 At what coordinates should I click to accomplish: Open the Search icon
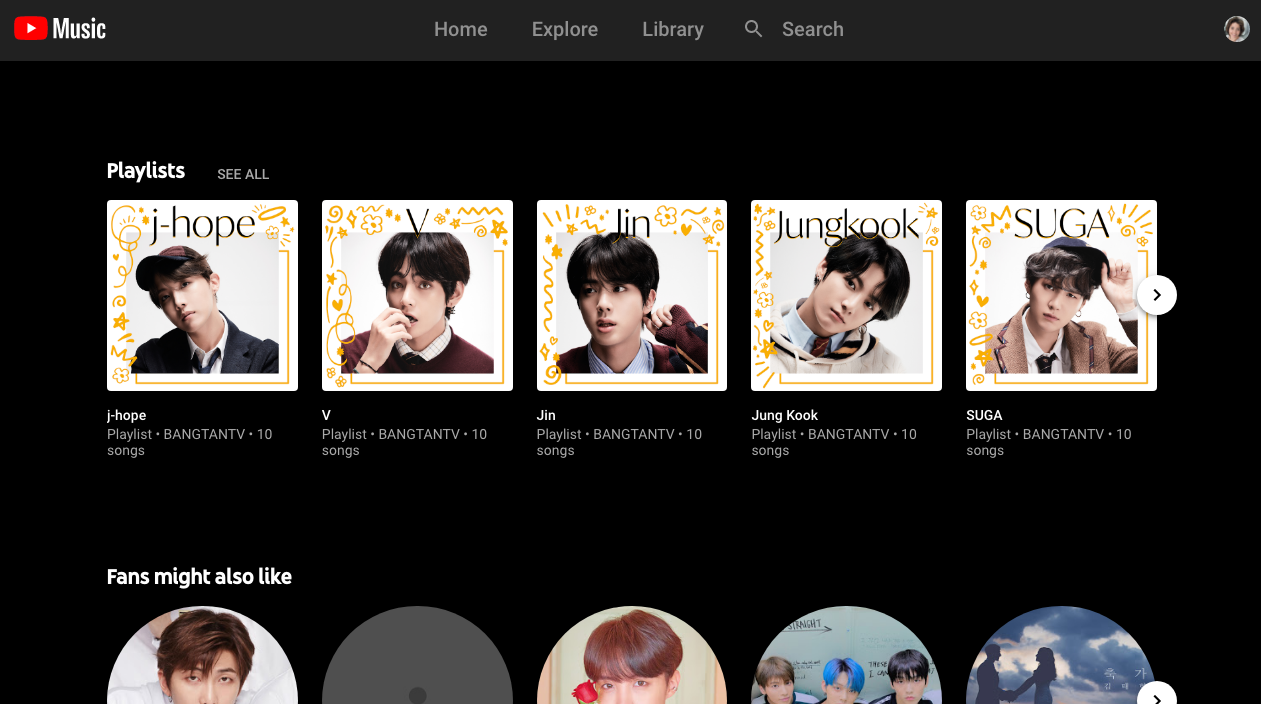(753, 29)
